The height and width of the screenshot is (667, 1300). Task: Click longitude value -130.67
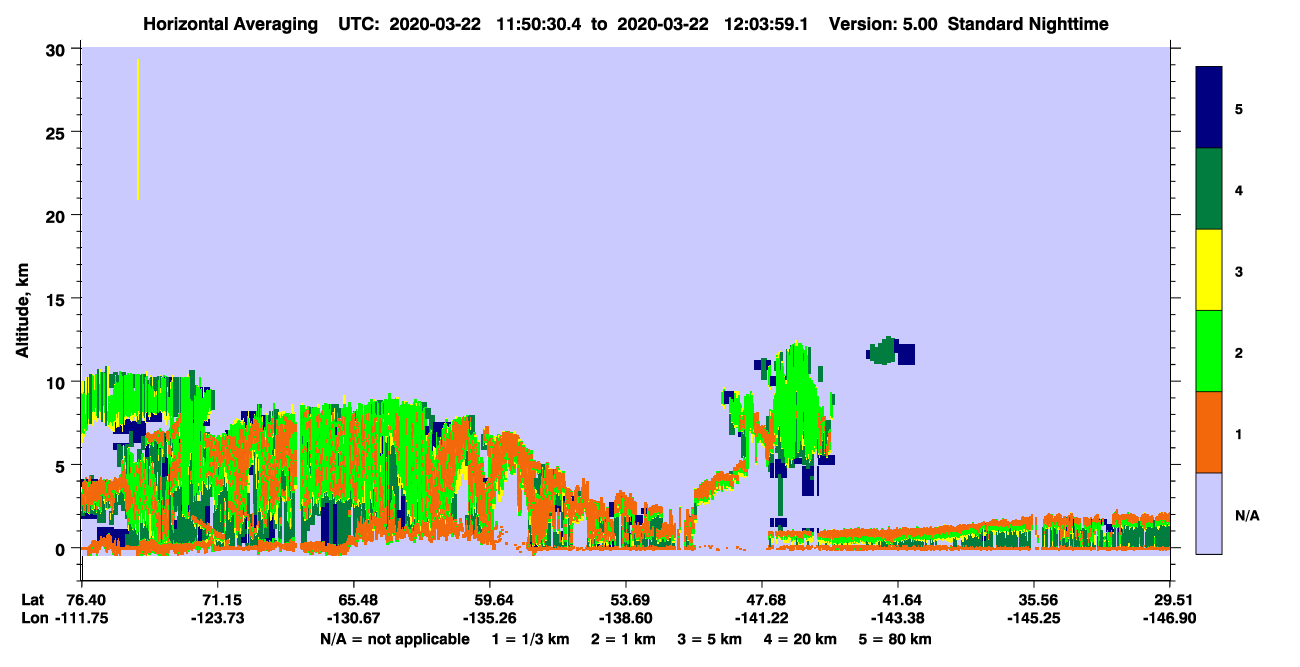tap(353, 618)
